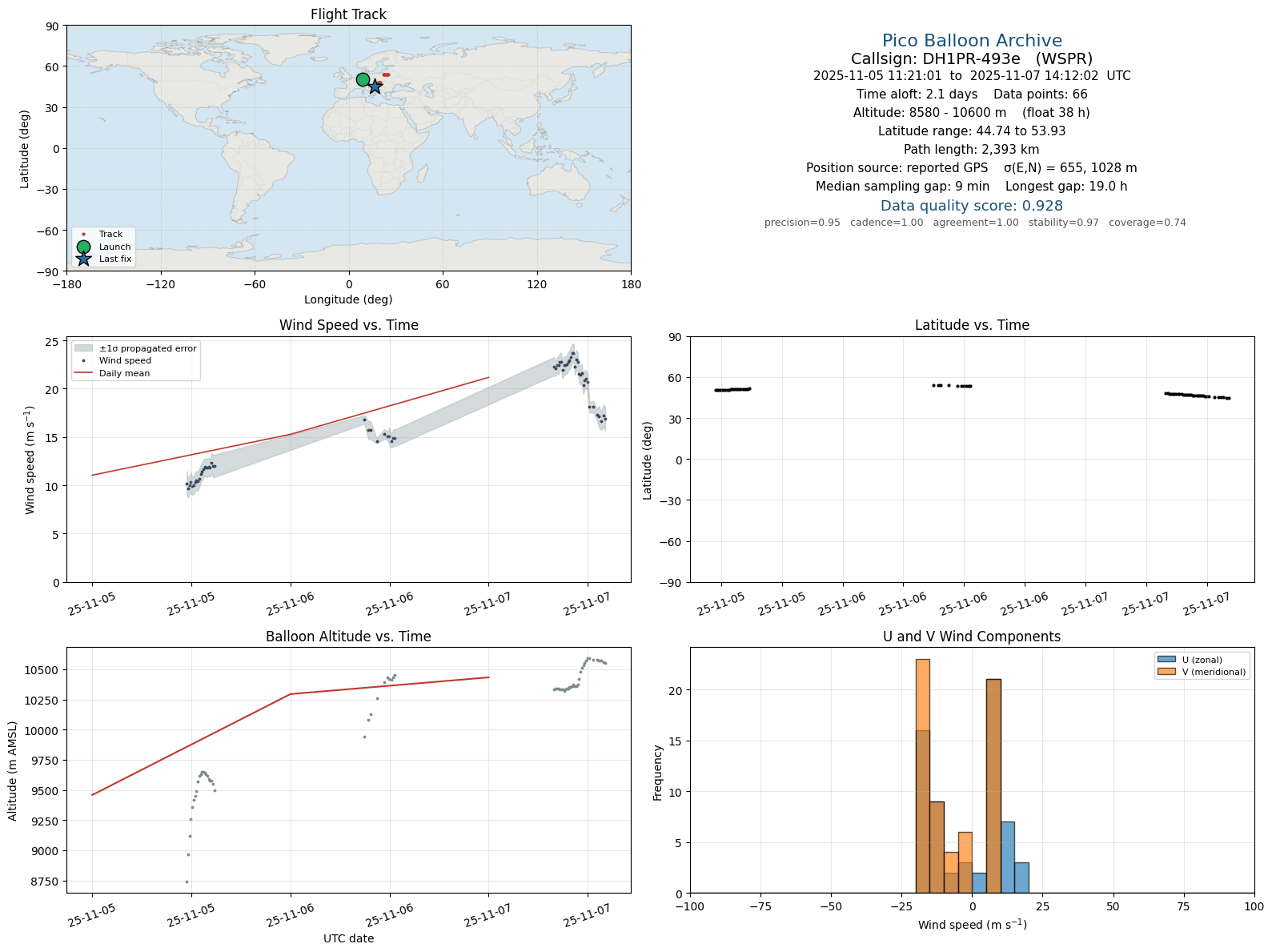This screenshot has height=952, width=1272.
Task: Click the 'Latitude range: 44.74 to 53.93' line
Action: [x=972, y=131]
